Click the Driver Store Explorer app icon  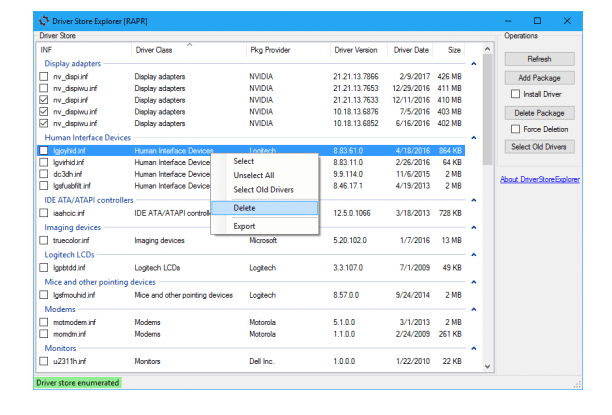[44, 21]
